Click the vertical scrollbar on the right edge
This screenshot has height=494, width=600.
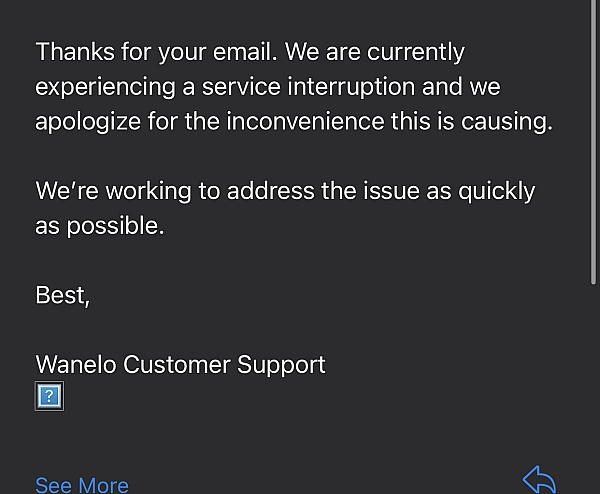(x=593, y=142)
